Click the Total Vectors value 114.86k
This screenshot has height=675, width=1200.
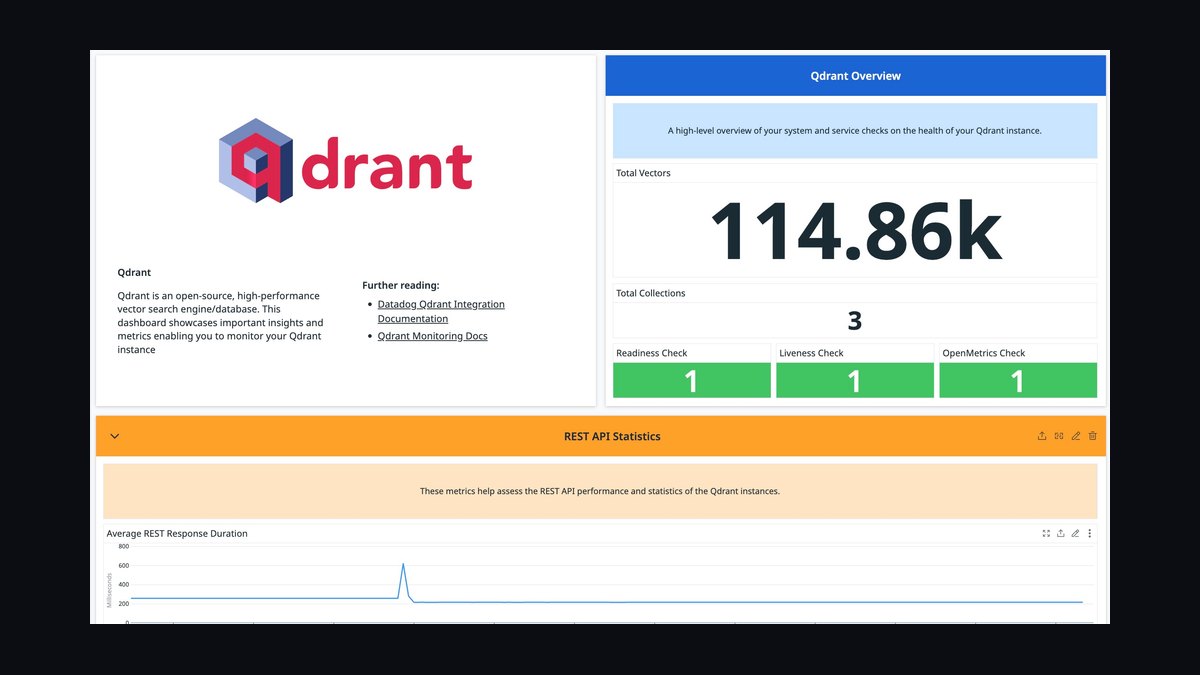[x=855, y=231]
